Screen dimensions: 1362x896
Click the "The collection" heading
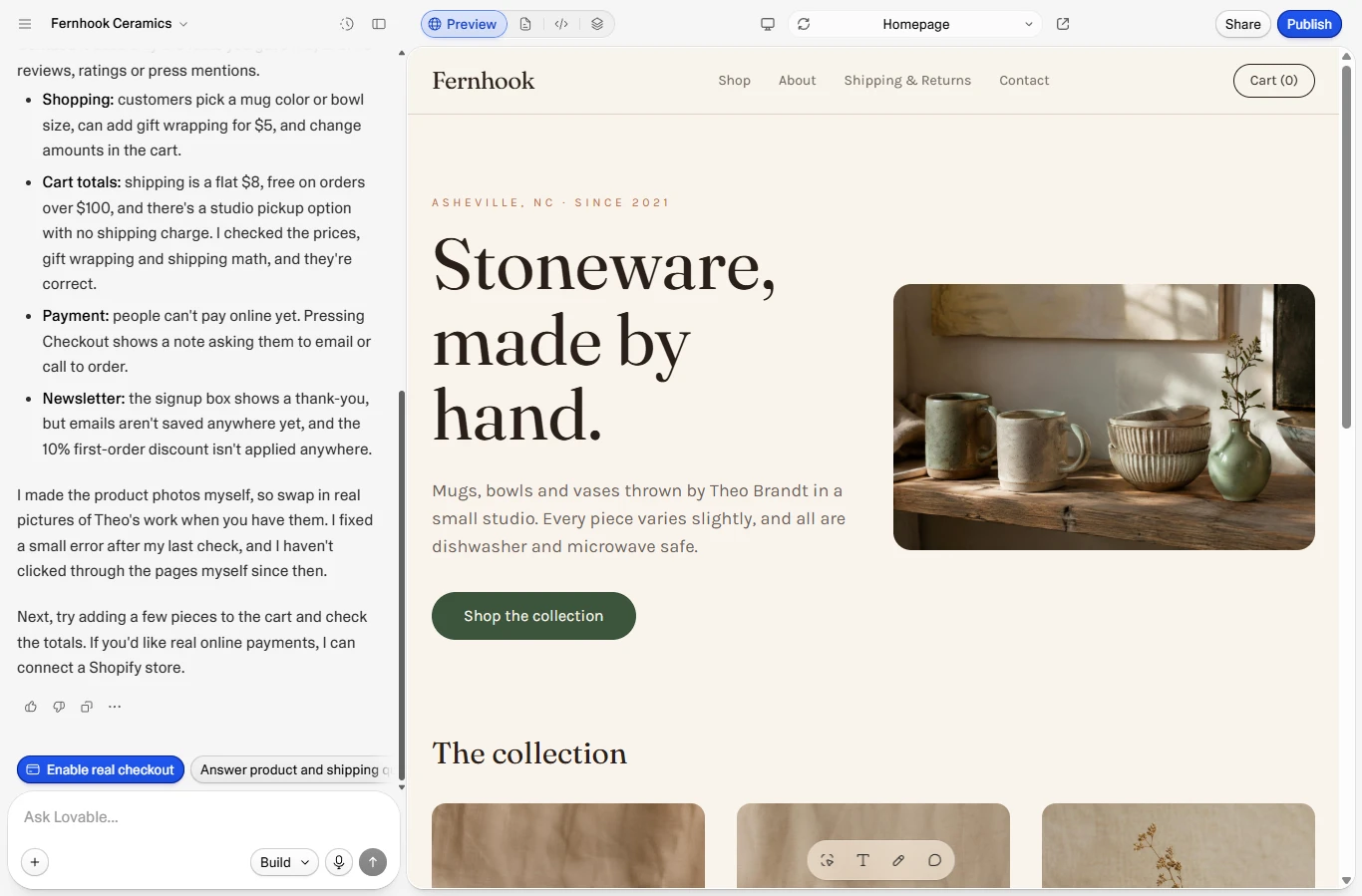[x=529, y=753]
